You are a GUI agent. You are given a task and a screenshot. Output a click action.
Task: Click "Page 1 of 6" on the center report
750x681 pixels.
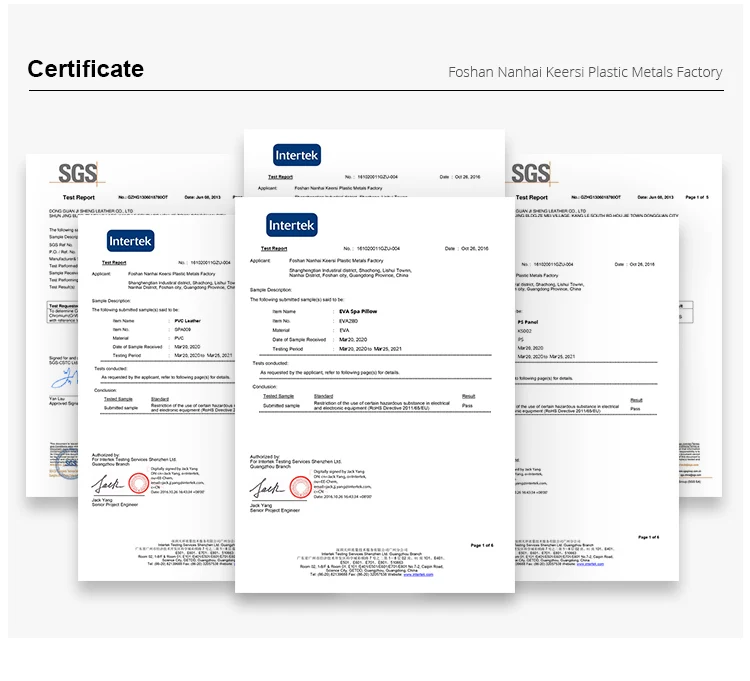(481, 545)
